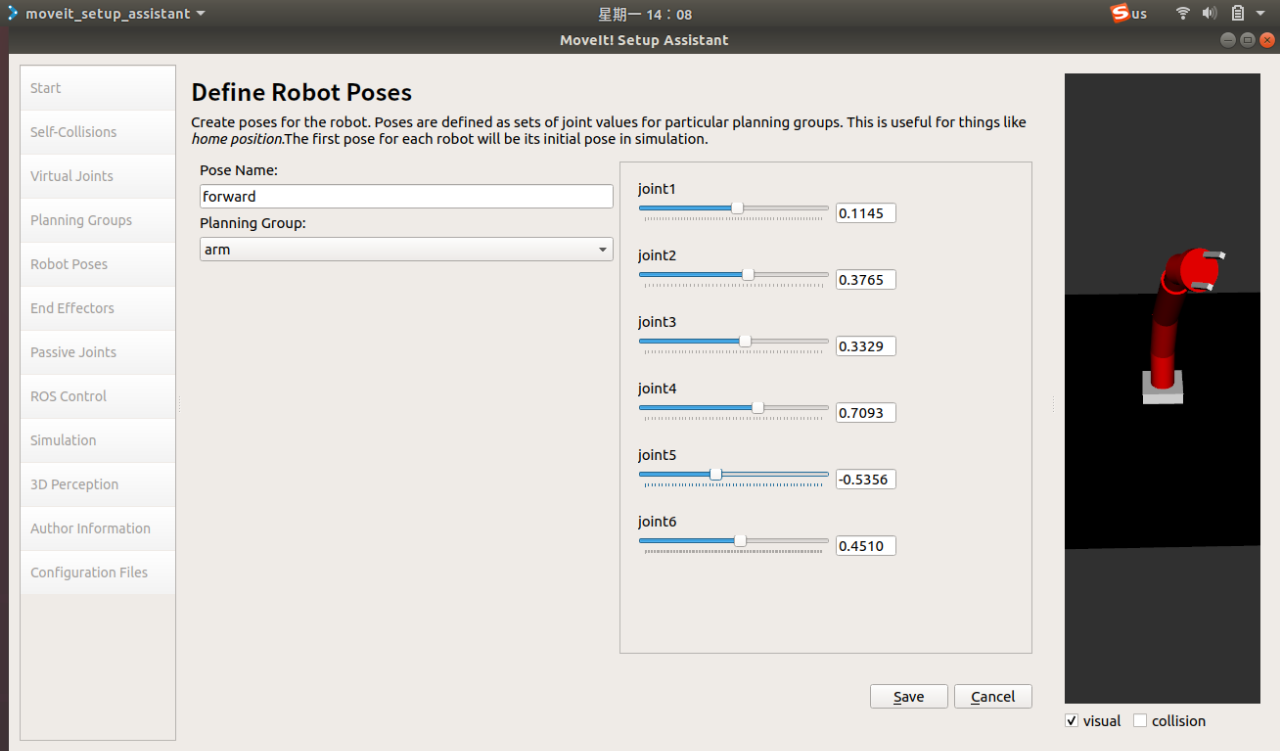The height and width of the screenshot is (751, 1280).
Task: Open the system menu arrow in top bar
Action: click(x=1260, y=14)
